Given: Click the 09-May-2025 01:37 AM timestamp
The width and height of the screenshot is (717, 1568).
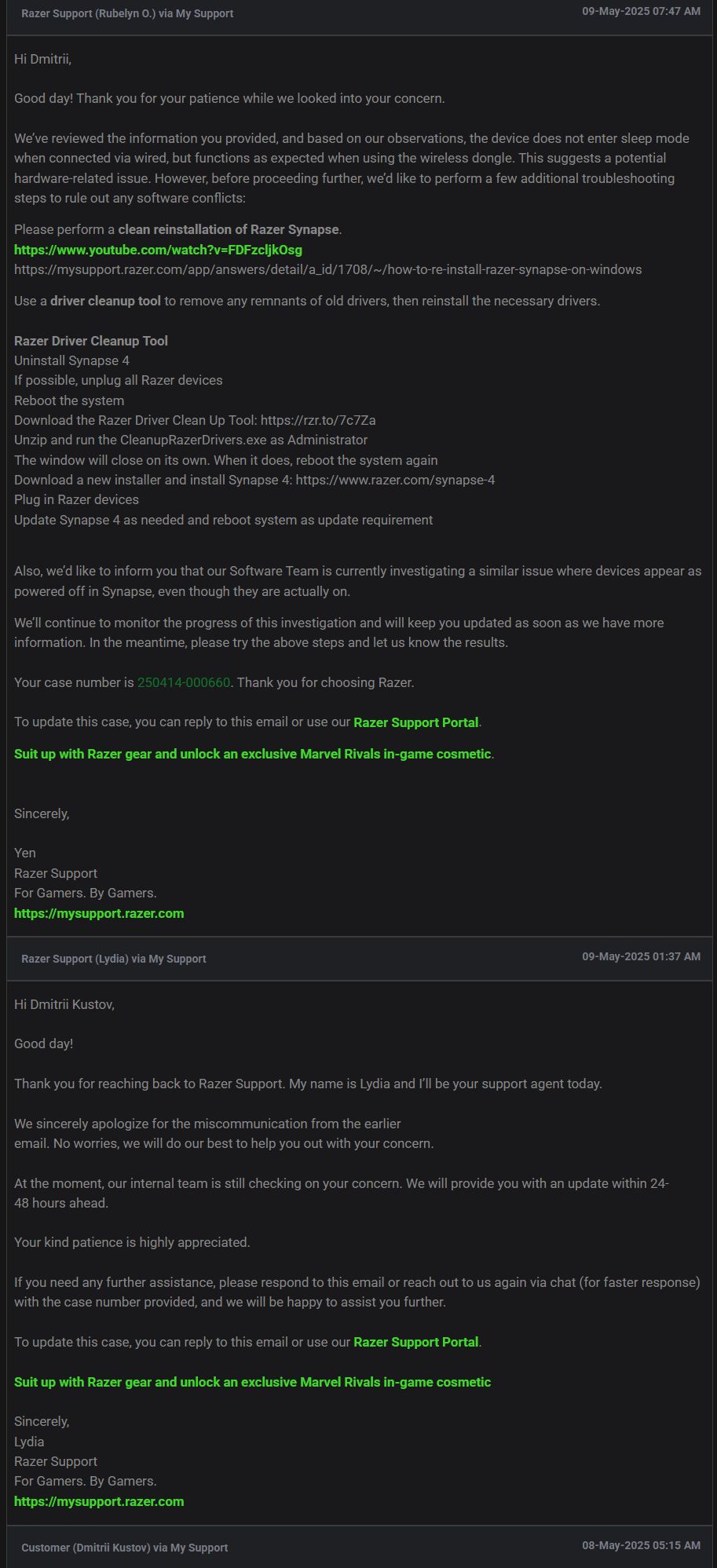Looking at the screenshot, I should tap(641, 956).
